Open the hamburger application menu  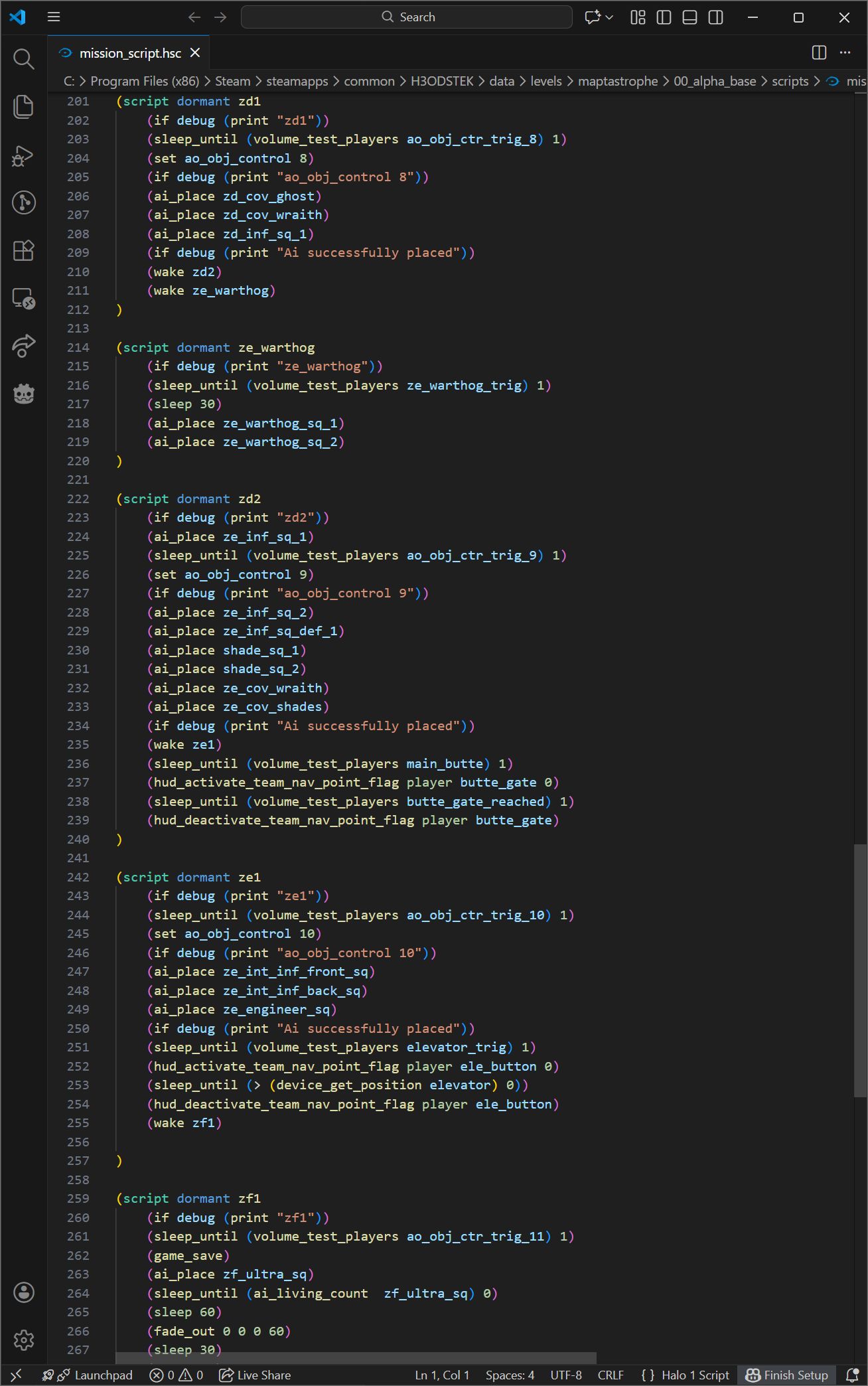tap(54, 17)
